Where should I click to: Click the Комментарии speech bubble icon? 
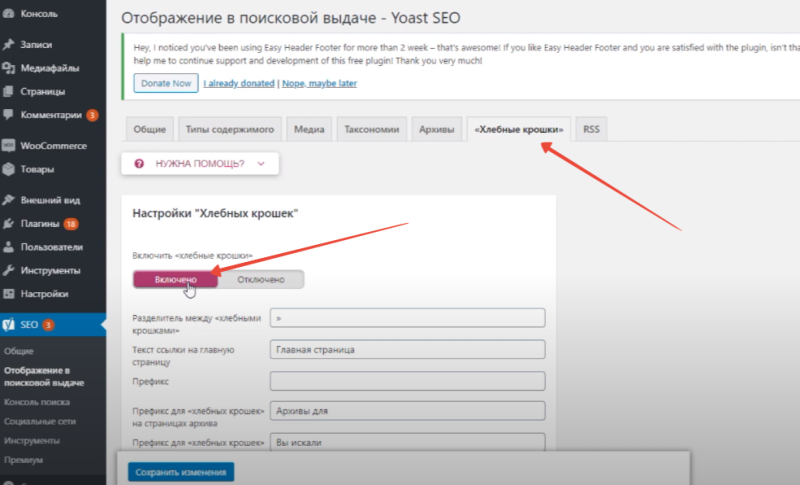[8, 115]
